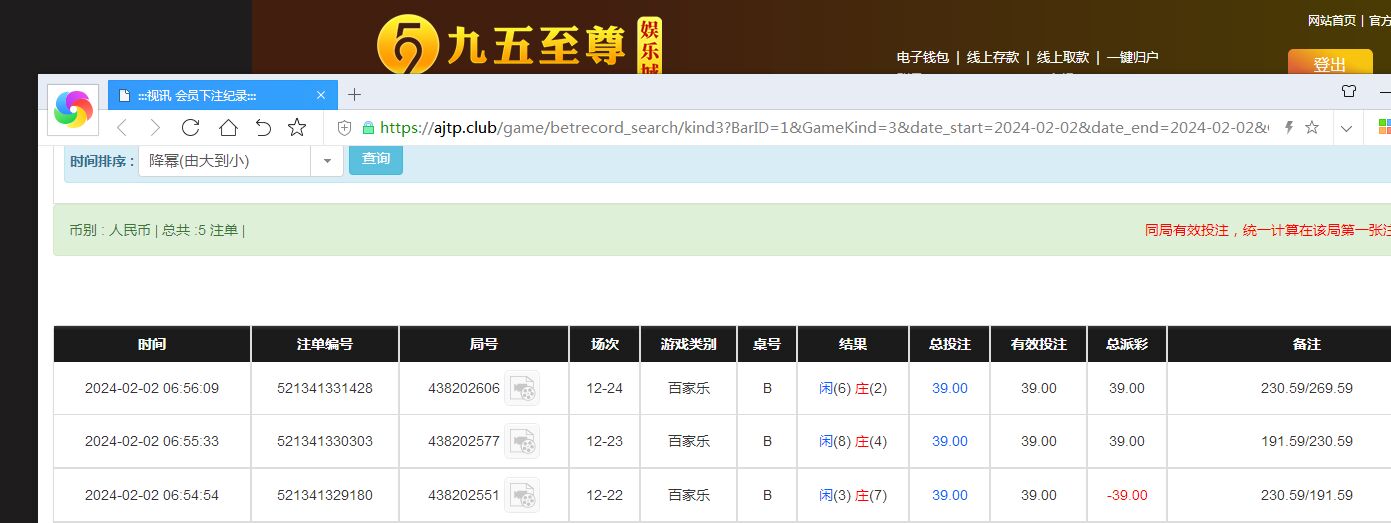This screenshot has width=1391, height=523.
Task: Click the 查询 search button
Action: 376,159
